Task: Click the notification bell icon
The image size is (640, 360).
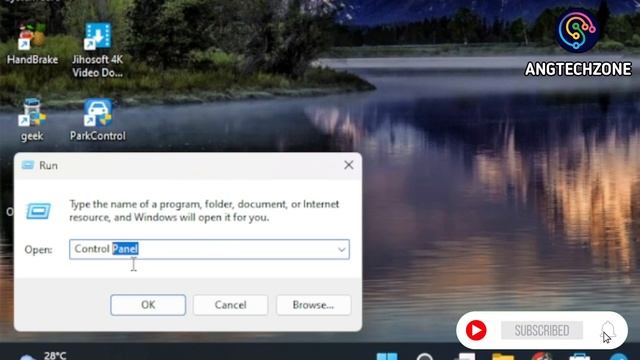Action: (608, 330)
